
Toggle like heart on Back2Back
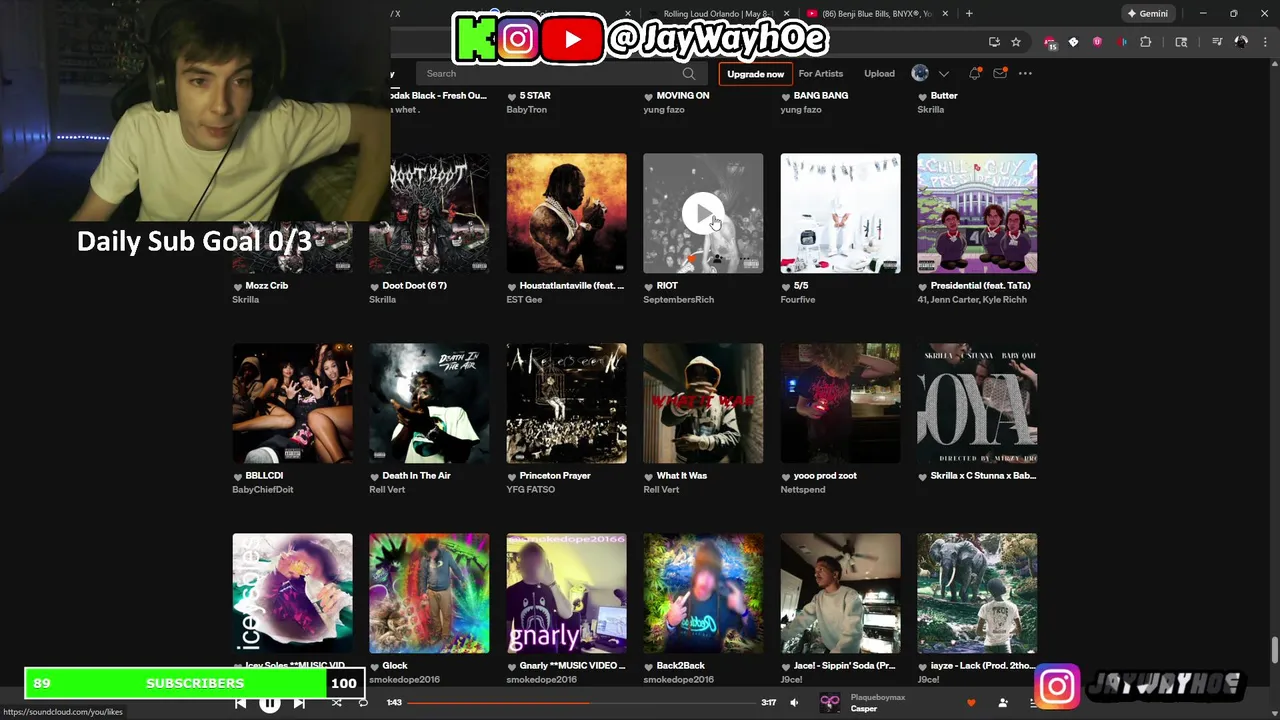coord(649,666)
